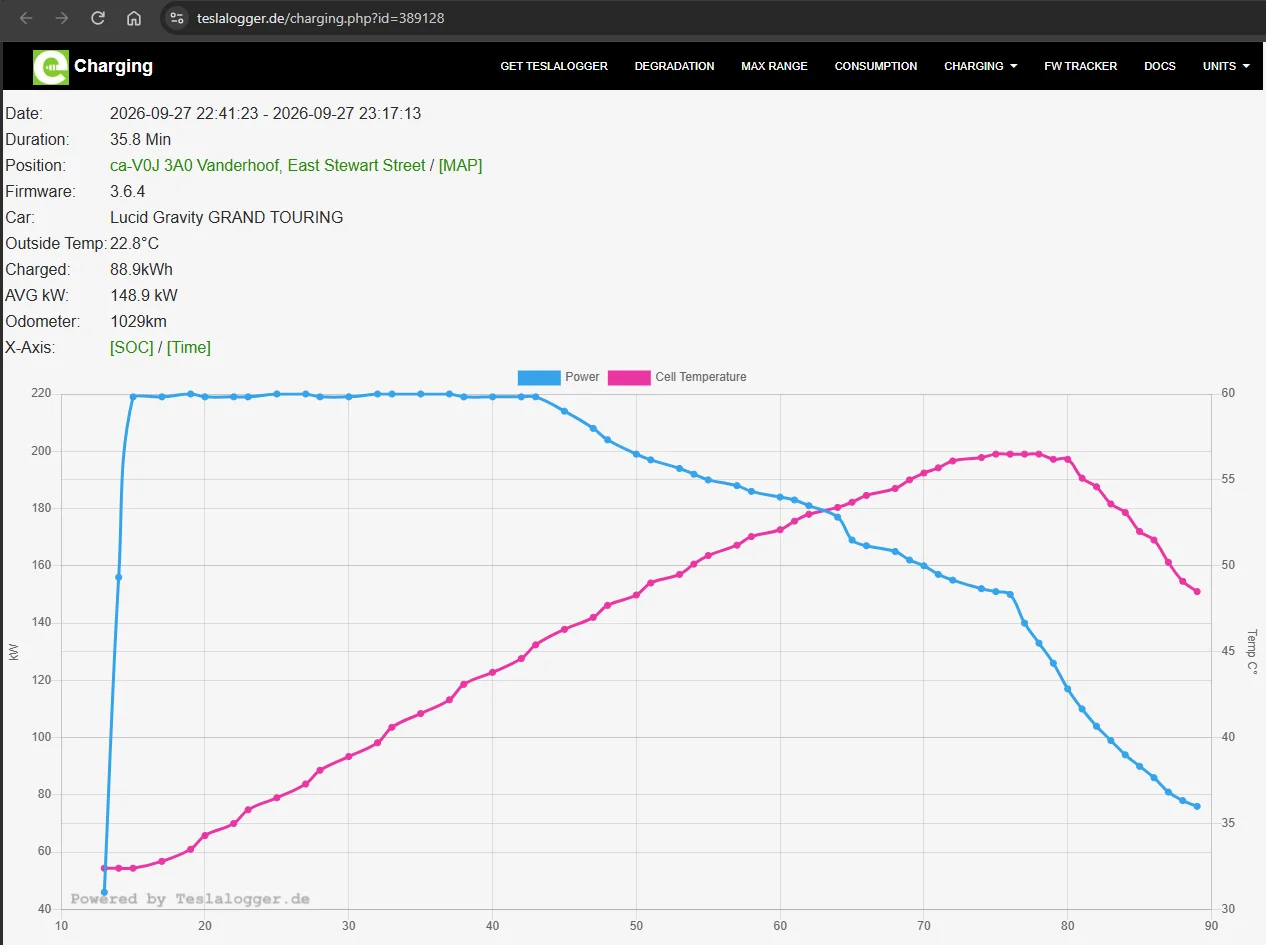The image size is (1266, 945).
Task: Open site information icon in address bar
Action: (176, 18)
